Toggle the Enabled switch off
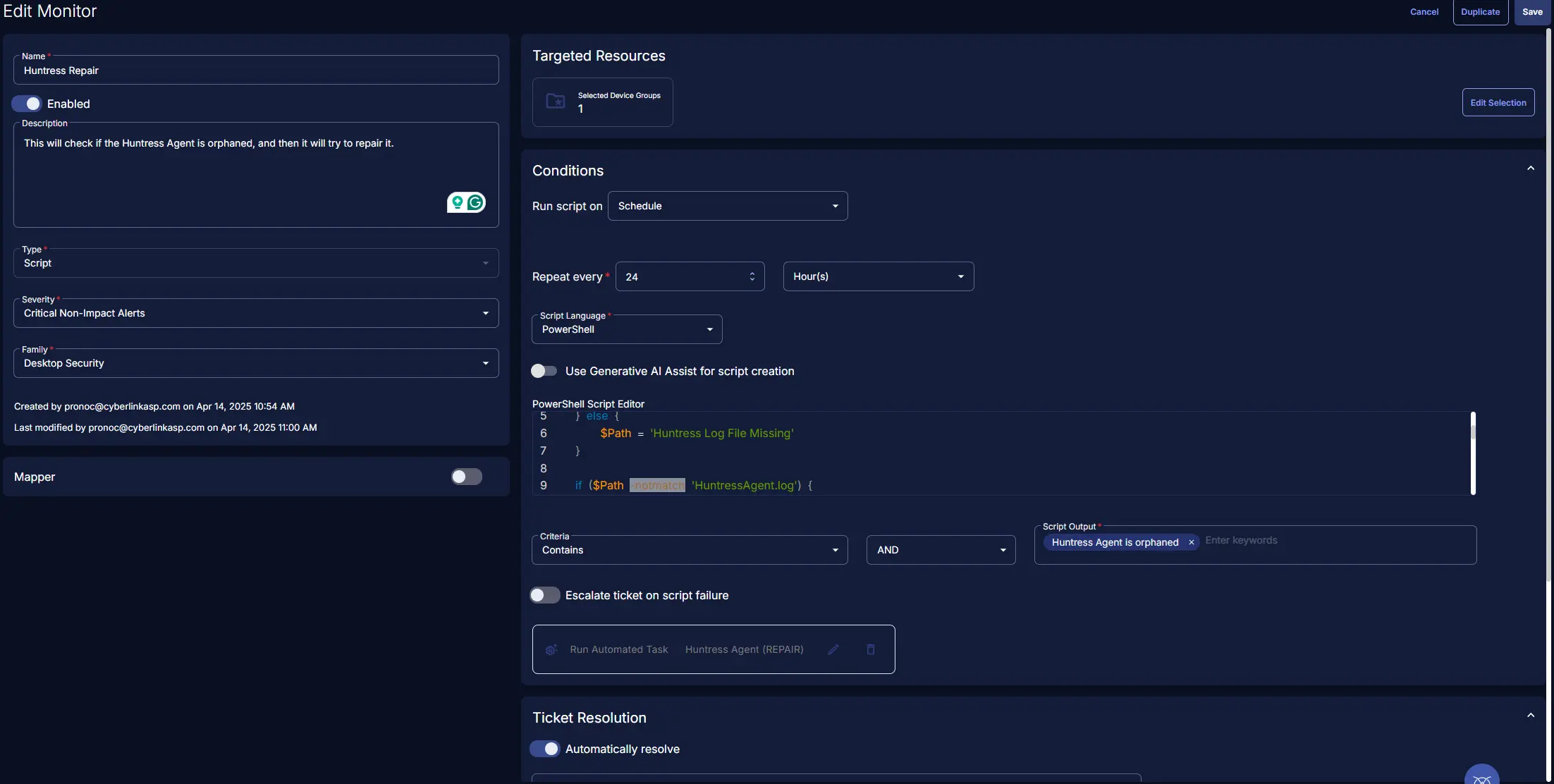 click(27, 104)
